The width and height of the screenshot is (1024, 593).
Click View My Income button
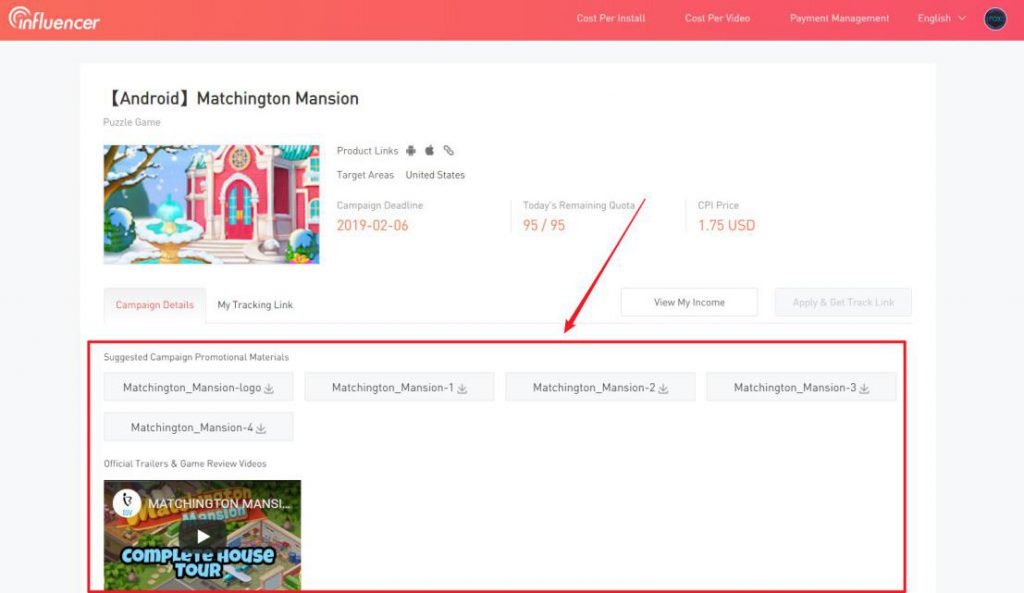(x=689, y=302)
